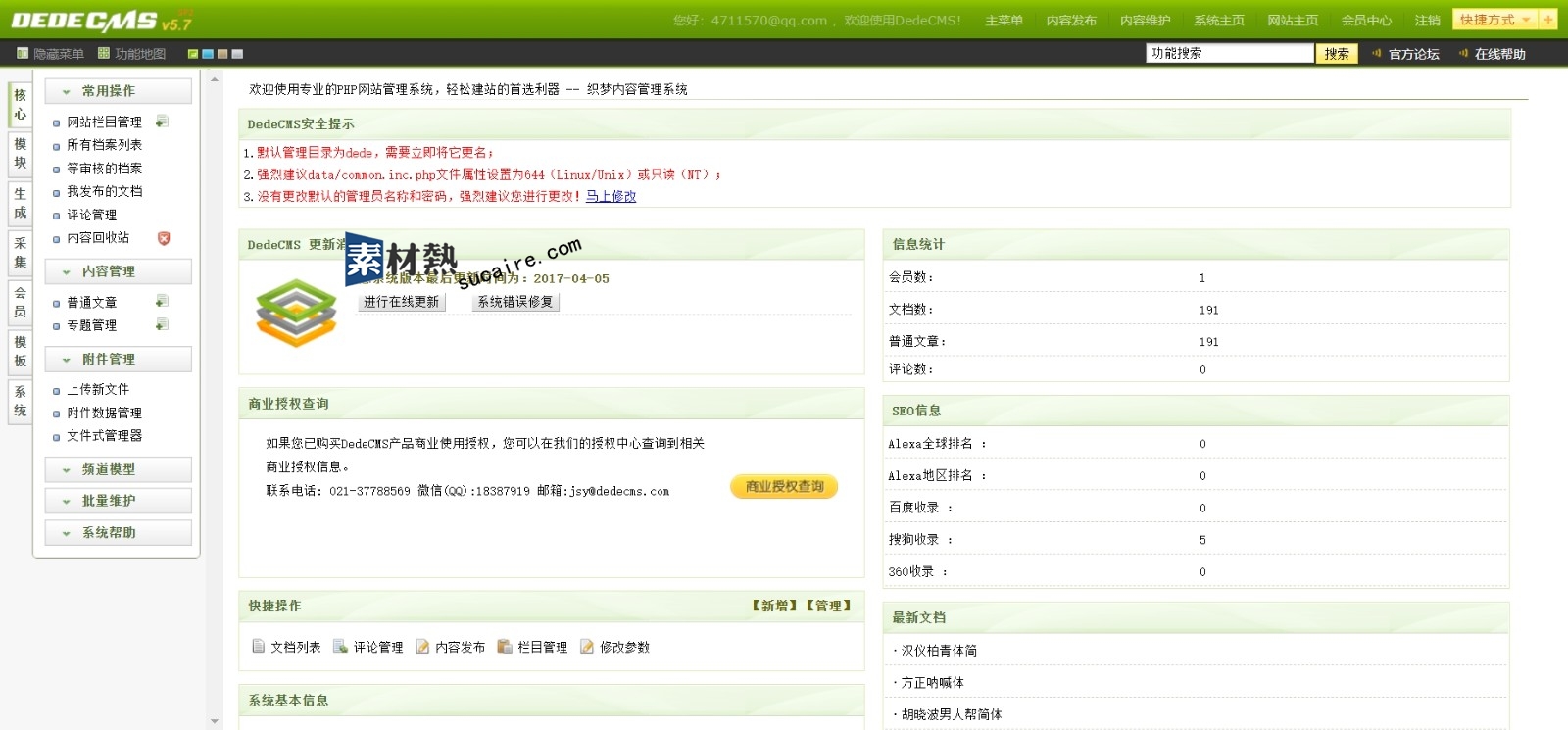Expand the 频道模型 menu section
The height and width of the screenshot is (730, 1568).
tap(118, 469)
